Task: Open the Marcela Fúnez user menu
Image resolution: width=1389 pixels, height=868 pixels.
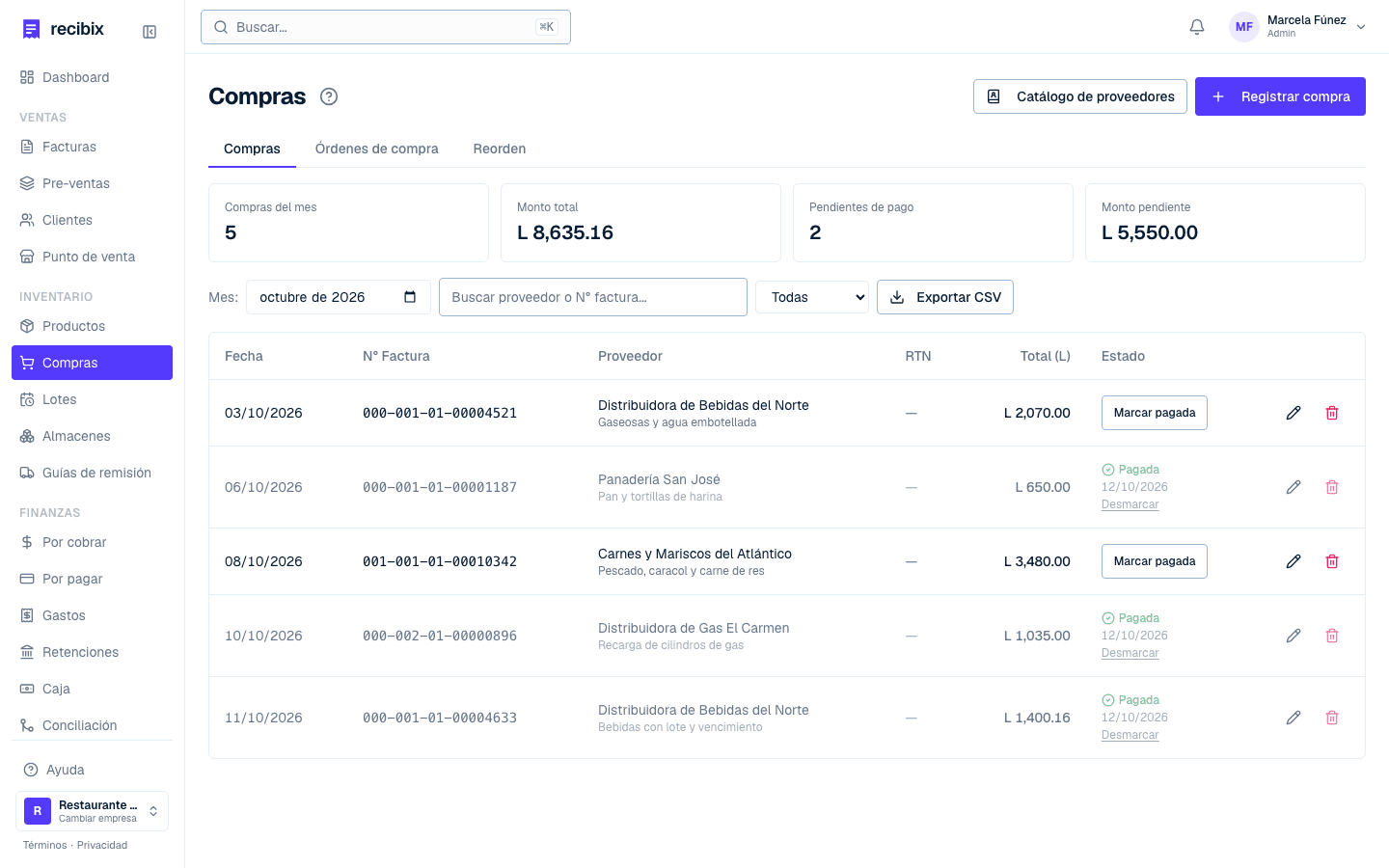Action: 1298,27
